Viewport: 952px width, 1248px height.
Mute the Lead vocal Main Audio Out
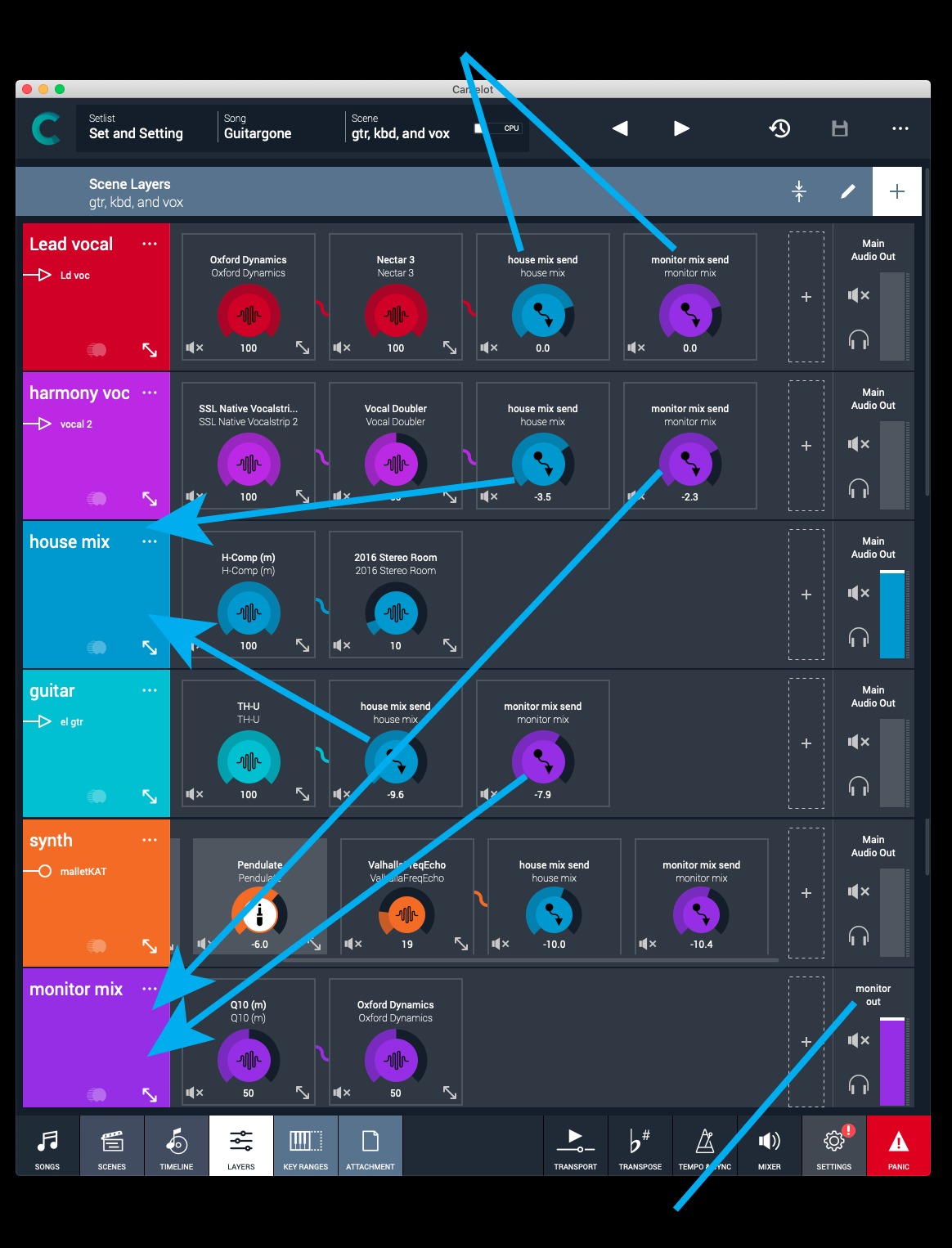click(x=859, y=295)
